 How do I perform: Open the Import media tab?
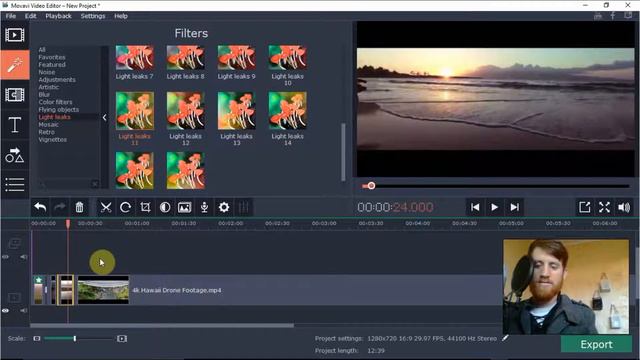point(15,35)
